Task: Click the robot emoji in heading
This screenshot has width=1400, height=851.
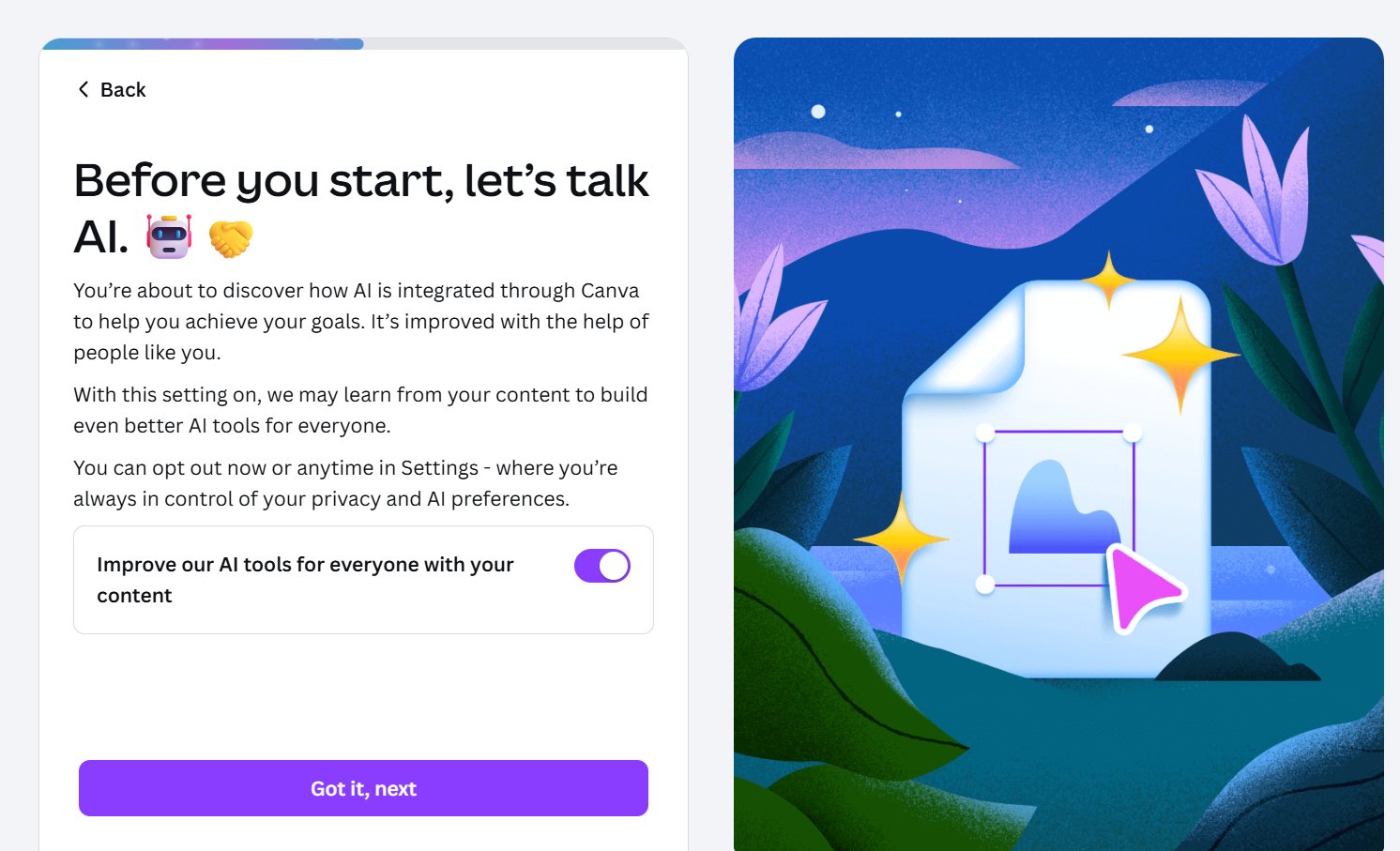Action: tap(170, 236)
